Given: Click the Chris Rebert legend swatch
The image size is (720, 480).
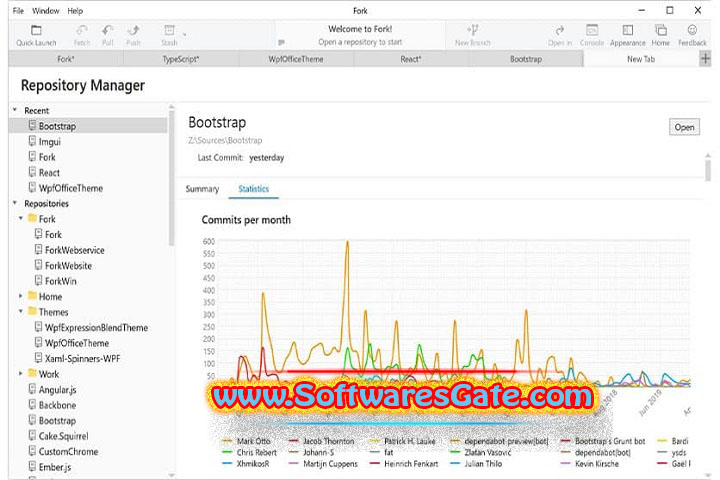Looking at the screenshot, I should point(227,452).
